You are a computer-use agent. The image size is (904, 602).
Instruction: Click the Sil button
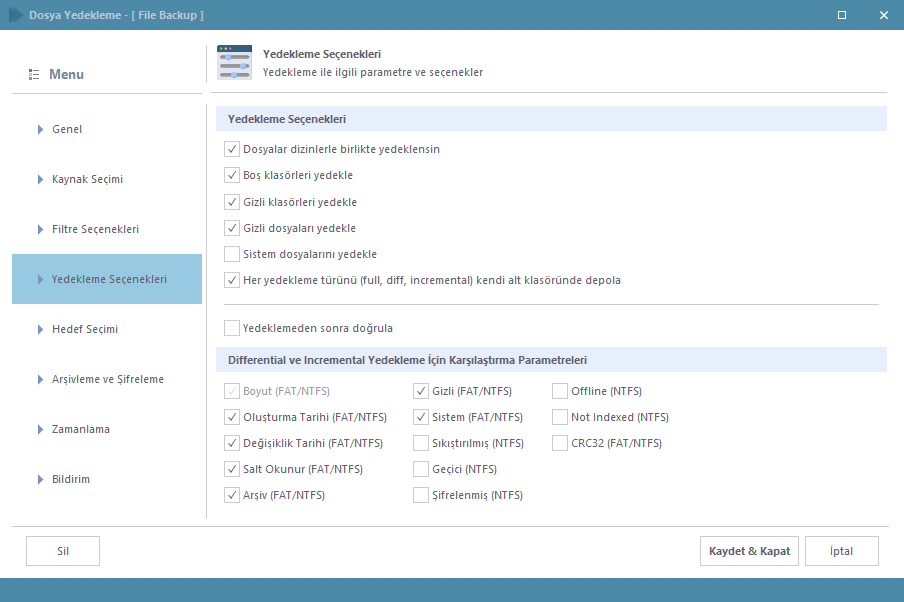coord(62,551)
